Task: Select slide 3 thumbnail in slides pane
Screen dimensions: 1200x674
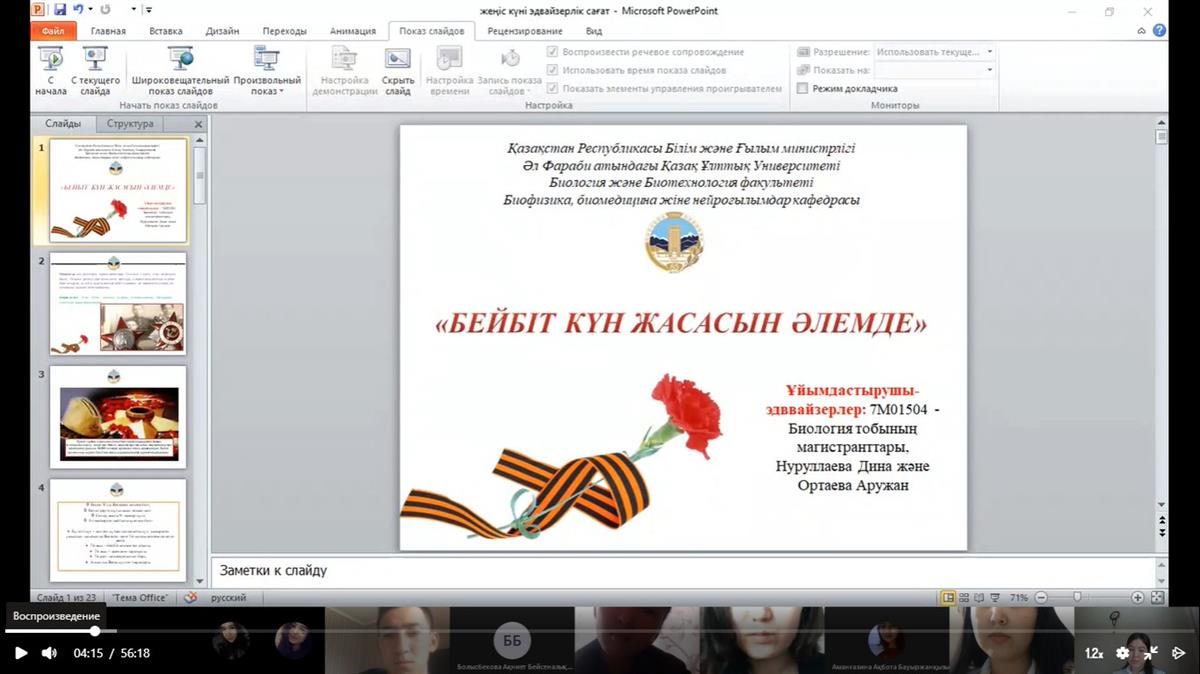Action: pyautogui.click(x=118, y=416)
